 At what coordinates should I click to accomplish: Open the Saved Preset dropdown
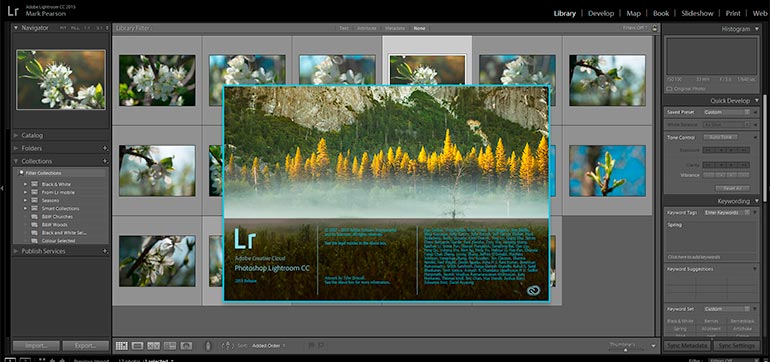[x=728, y=112]
